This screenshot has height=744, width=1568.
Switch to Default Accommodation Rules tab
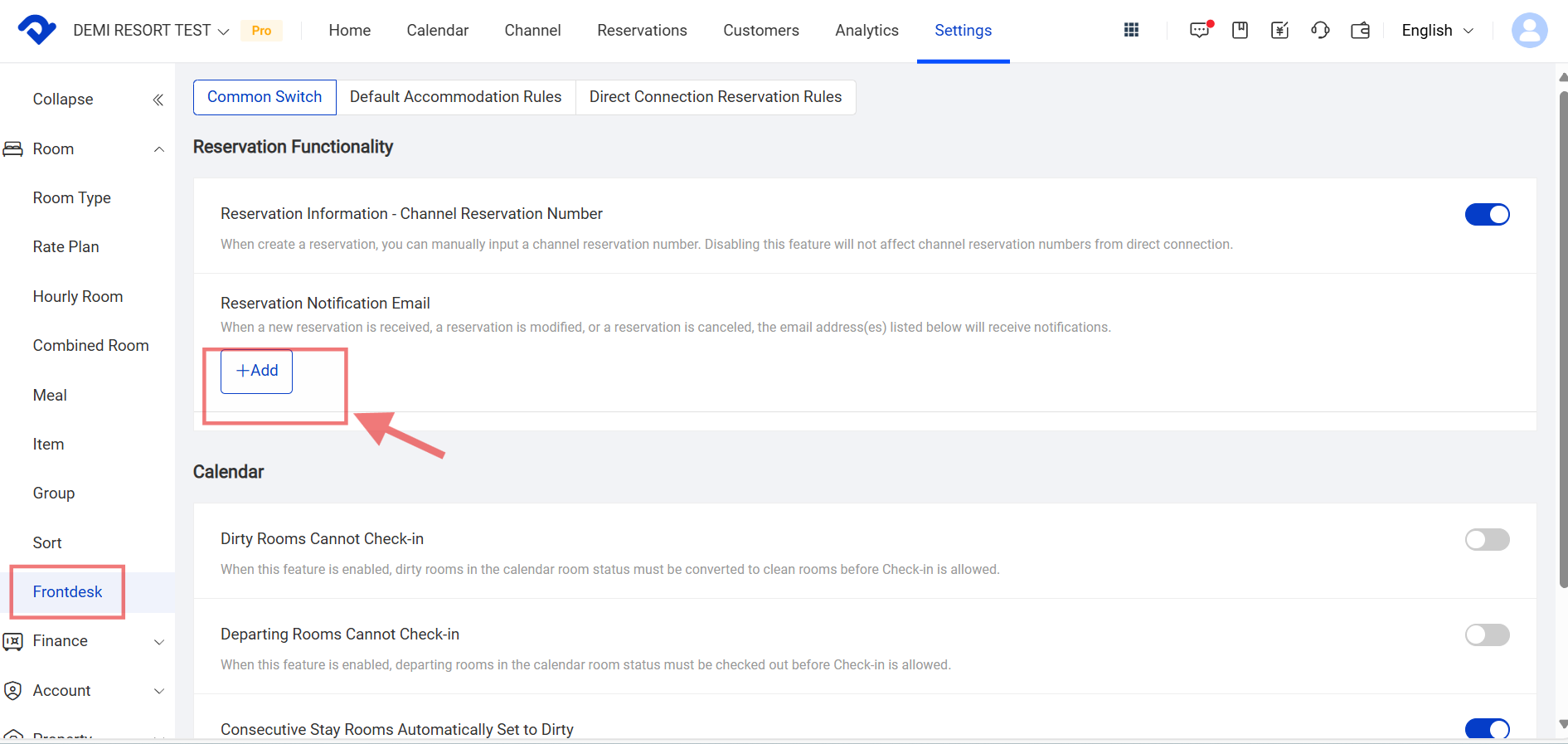pyautogui.click(x=455, y=97)
